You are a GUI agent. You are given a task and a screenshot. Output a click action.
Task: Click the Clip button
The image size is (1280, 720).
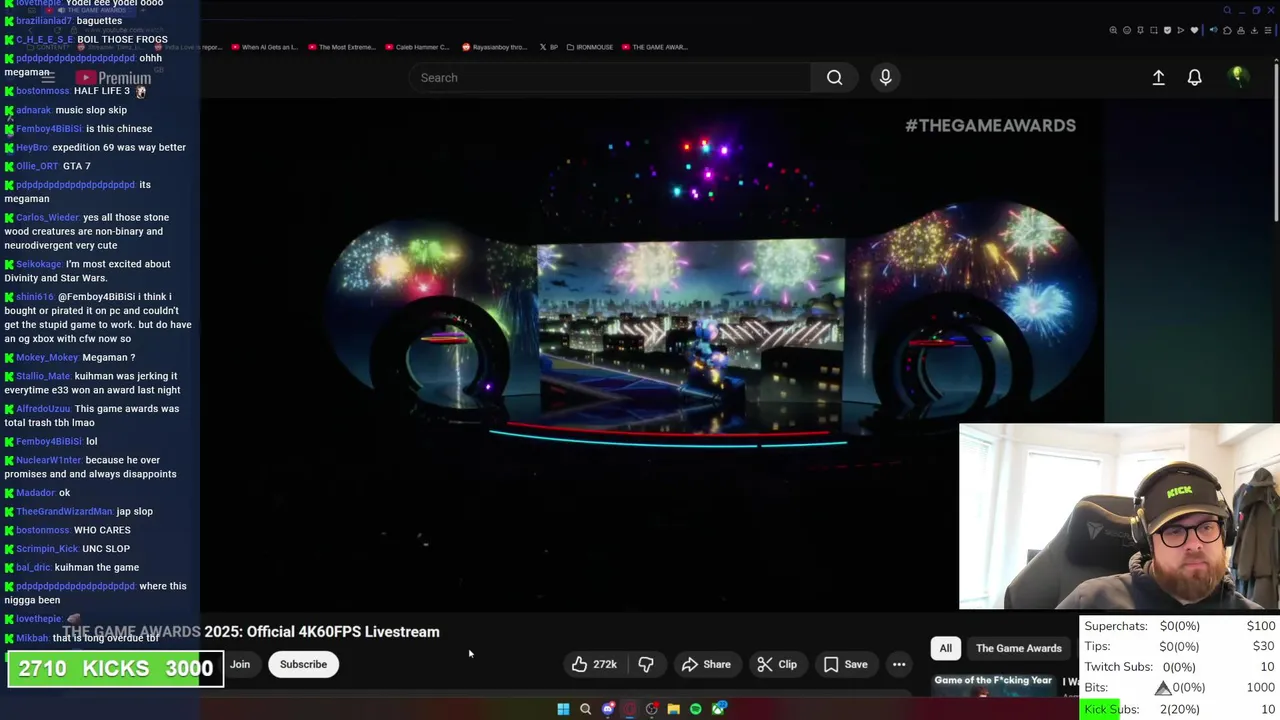tap(776, 664)
